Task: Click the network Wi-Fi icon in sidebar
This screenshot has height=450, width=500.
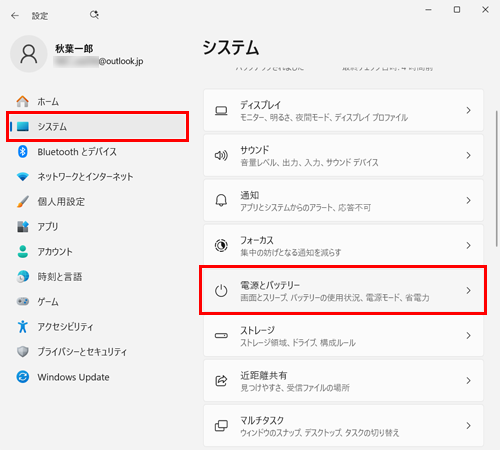Action: pos(23,176)
